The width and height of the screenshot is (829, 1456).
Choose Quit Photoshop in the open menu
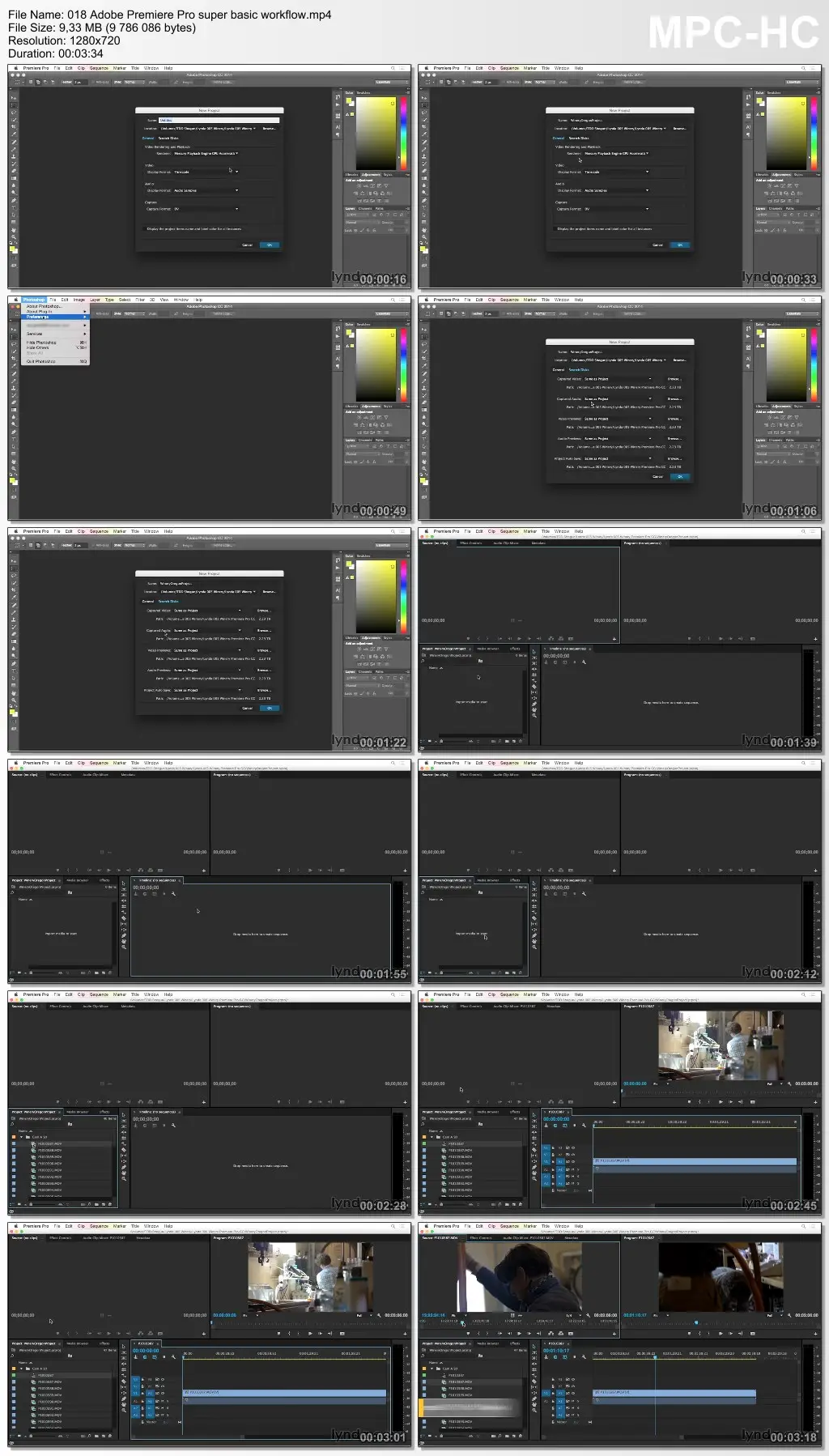click(40, 361)
